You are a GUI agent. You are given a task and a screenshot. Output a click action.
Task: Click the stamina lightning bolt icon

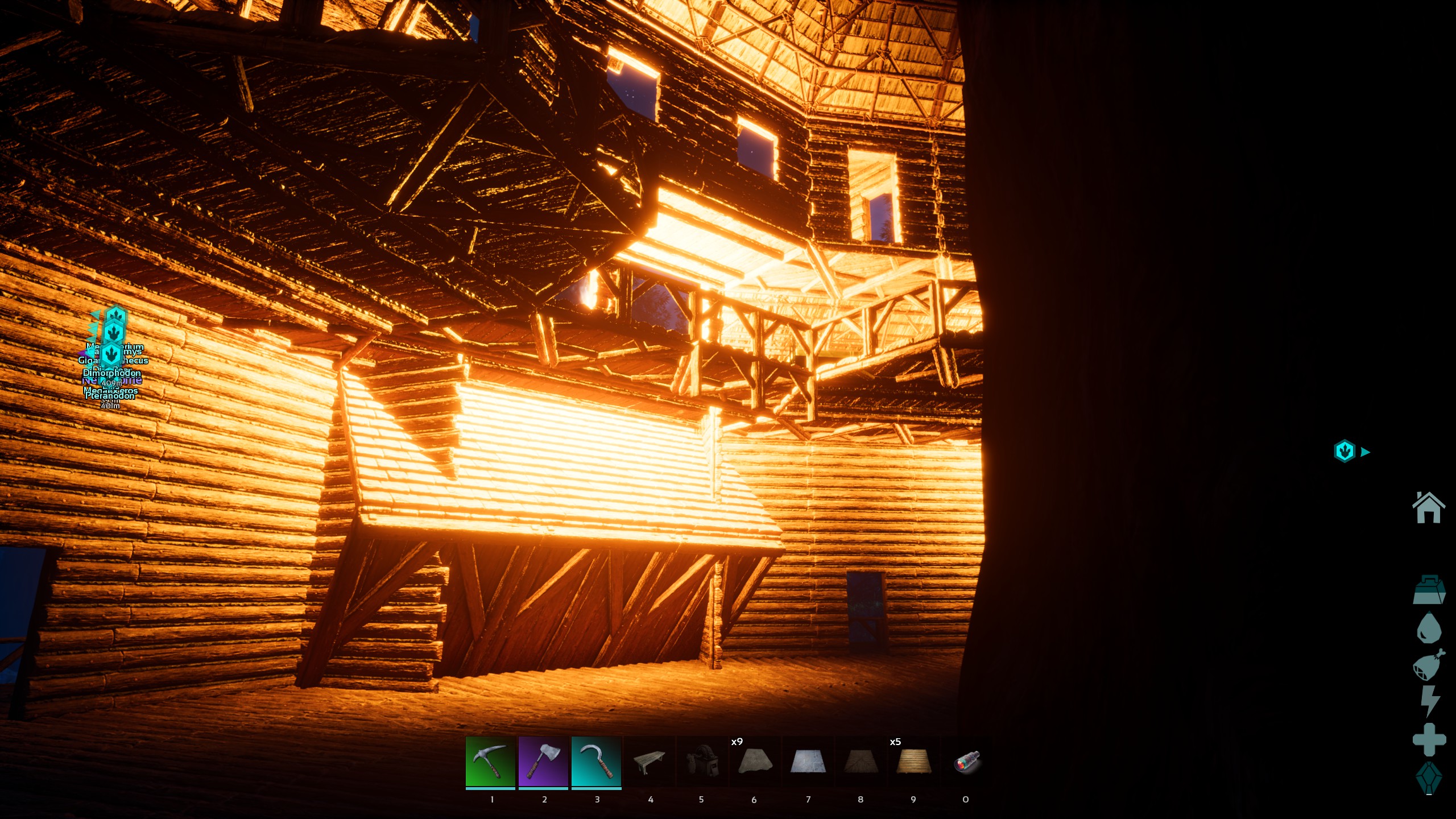(1429, 701)
